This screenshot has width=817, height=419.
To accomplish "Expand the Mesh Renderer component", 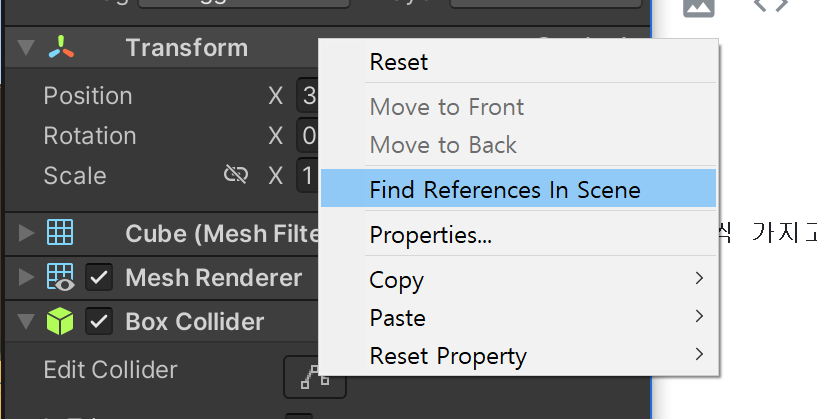I will coord(26,277).
